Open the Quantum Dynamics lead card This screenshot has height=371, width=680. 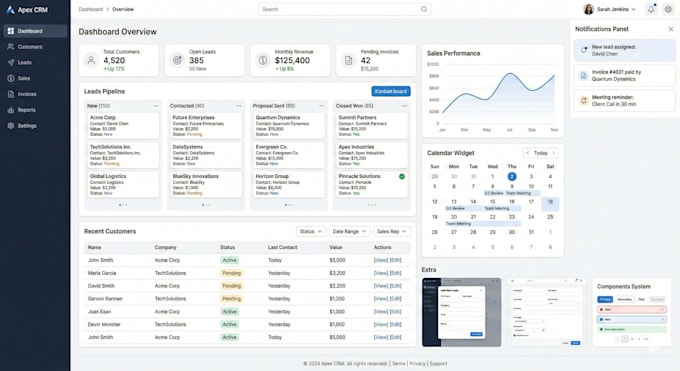(288, 126)
